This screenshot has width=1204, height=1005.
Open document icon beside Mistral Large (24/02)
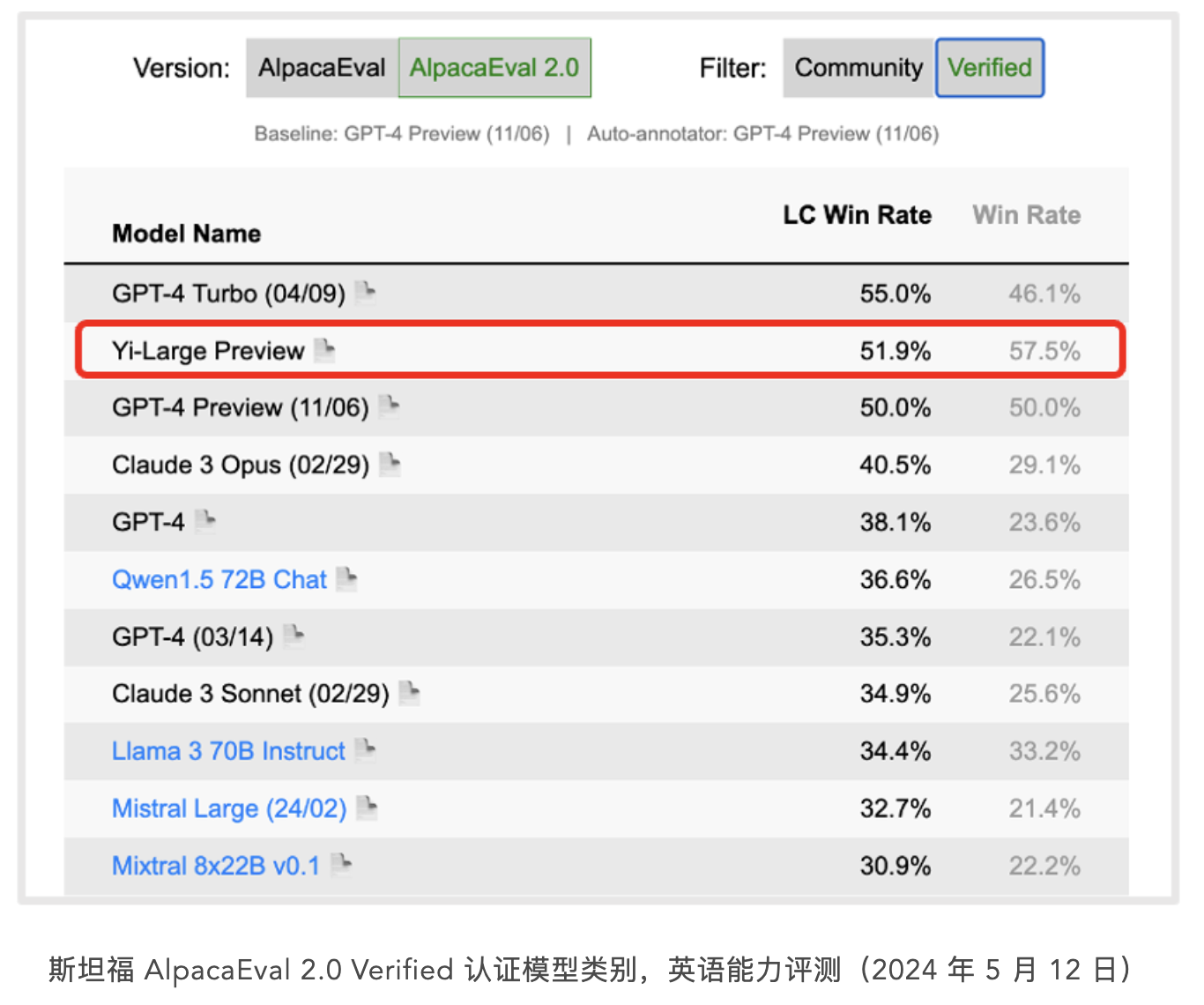pos(368,808)
